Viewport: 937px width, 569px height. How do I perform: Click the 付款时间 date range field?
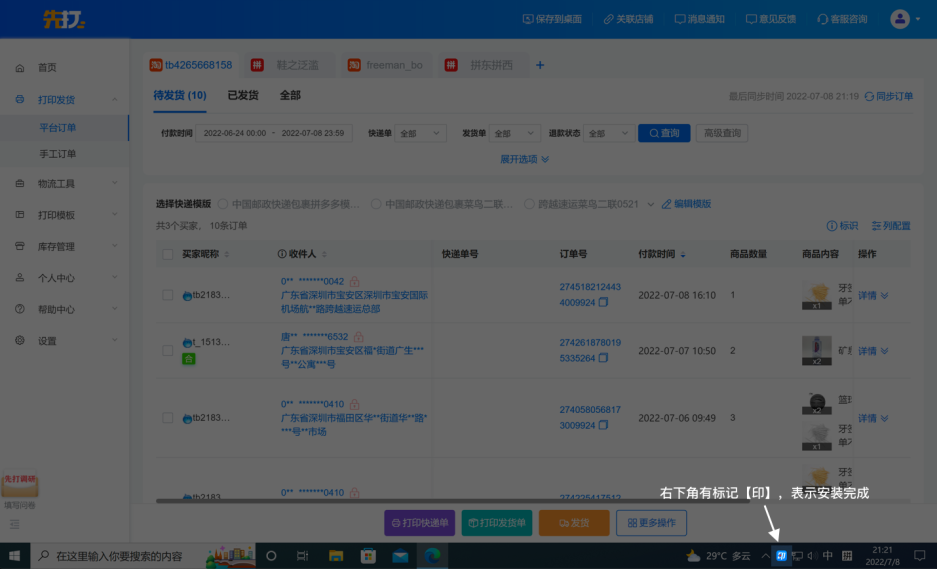[x=273, y=133]
